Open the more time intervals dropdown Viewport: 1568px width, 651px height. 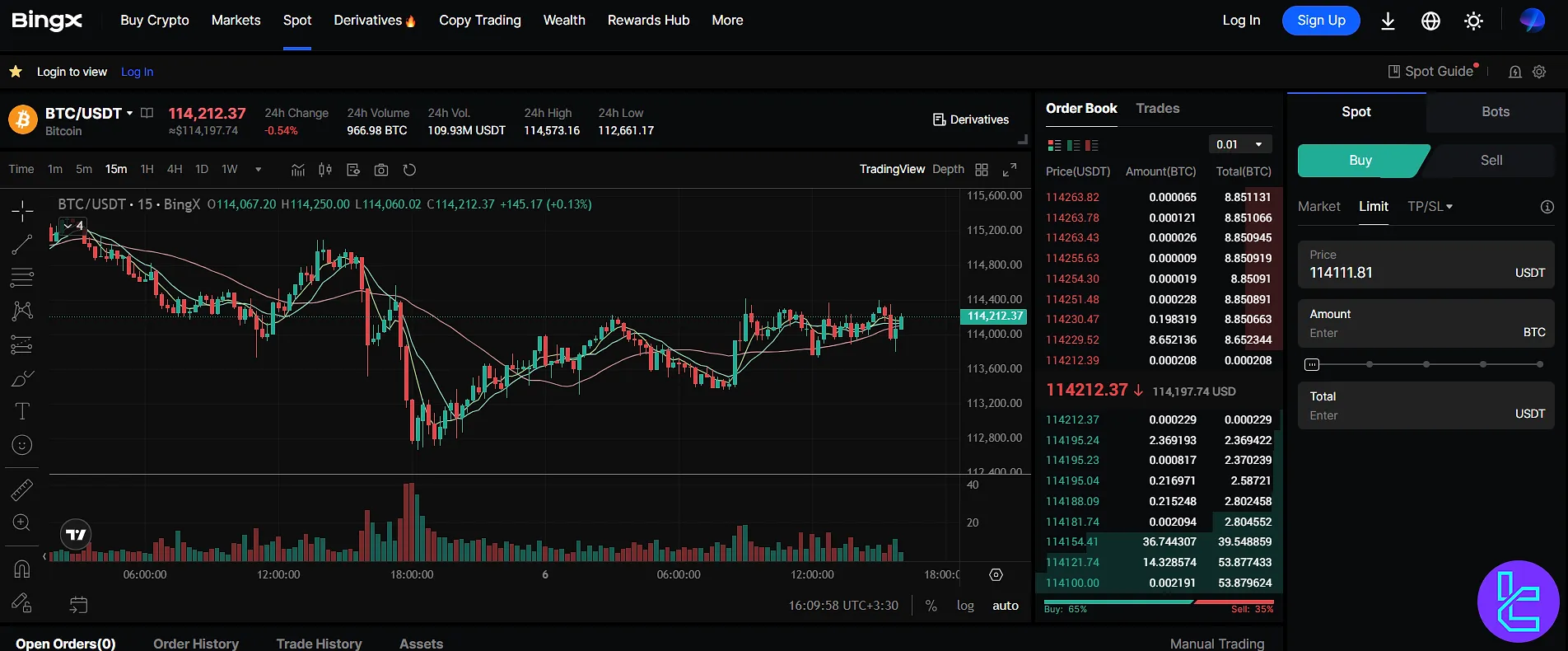(x=258, y=170)
